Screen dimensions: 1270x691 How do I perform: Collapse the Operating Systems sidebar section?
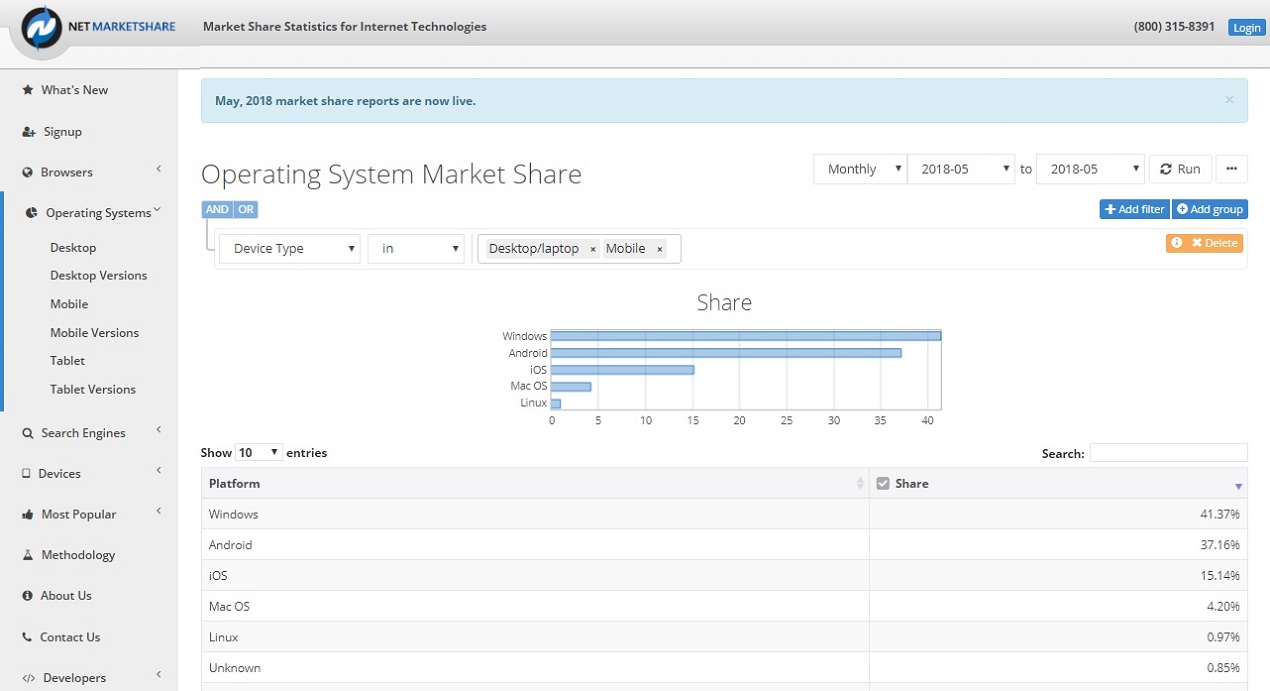coord(157,210)
